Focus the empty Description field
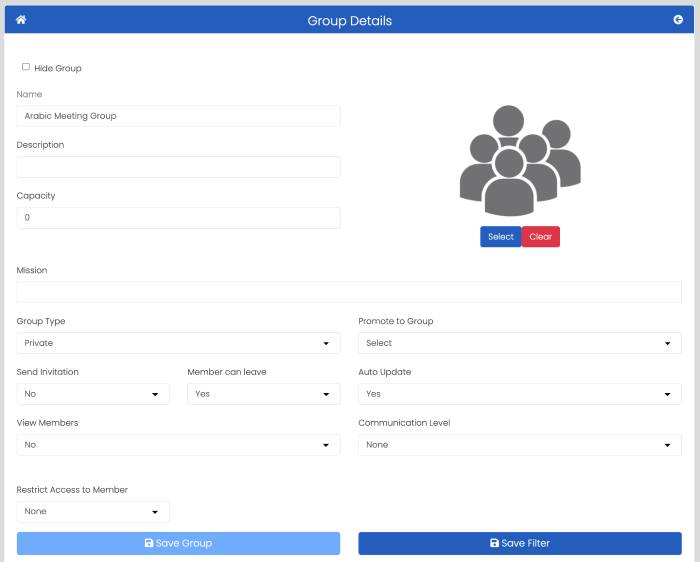 pos(178,167)
